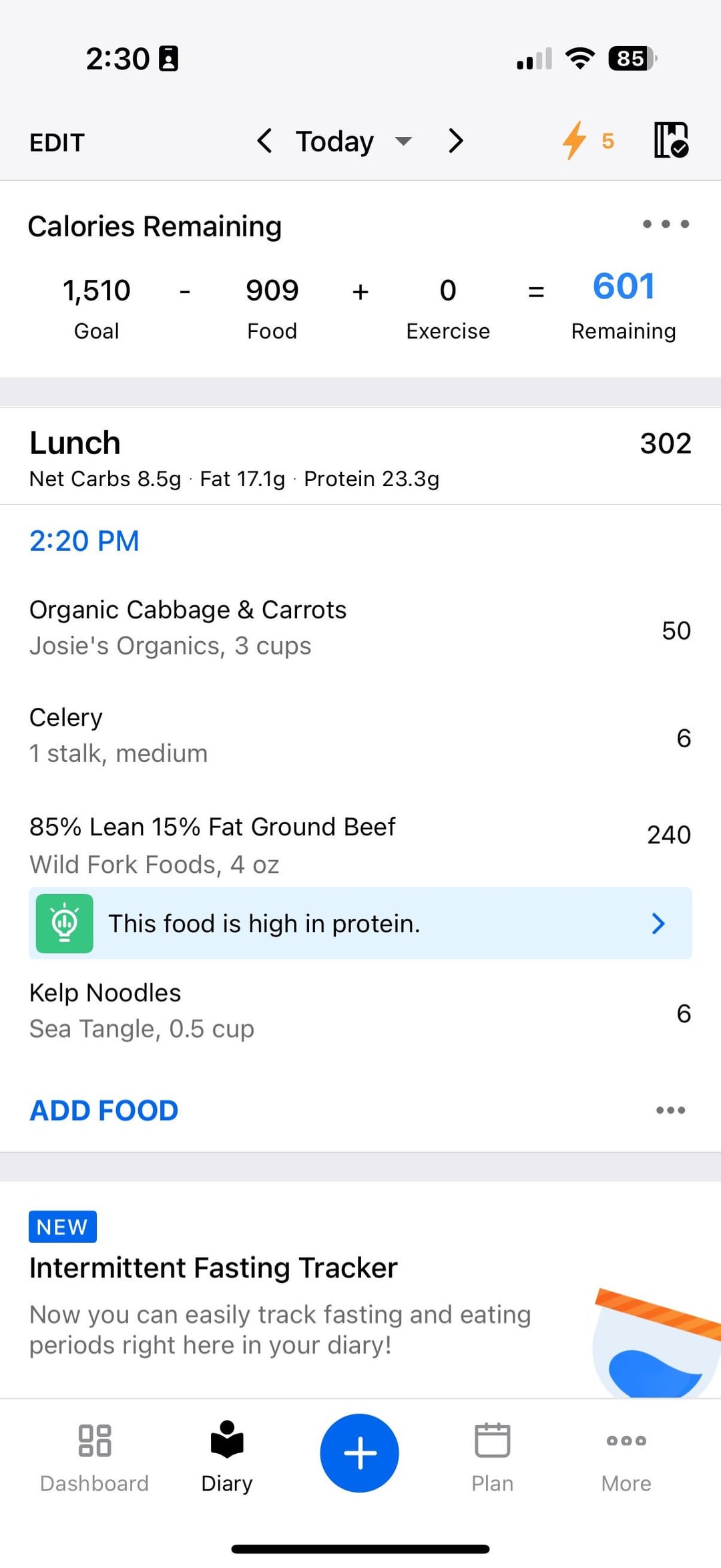Open Calories Remaining options menu
Screen dimensions: 721x1568
tap(665, 224)
